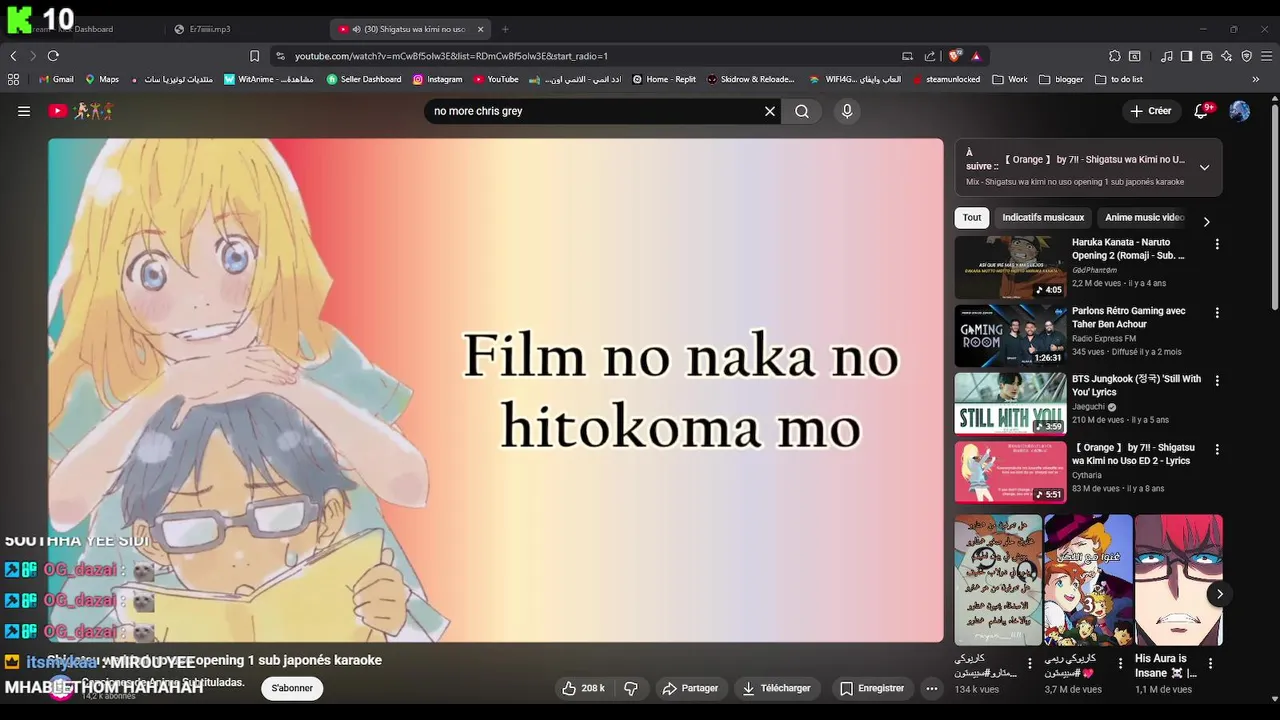
Task: Select the Anime music video chip
Action: click(x=1144, y=217)
